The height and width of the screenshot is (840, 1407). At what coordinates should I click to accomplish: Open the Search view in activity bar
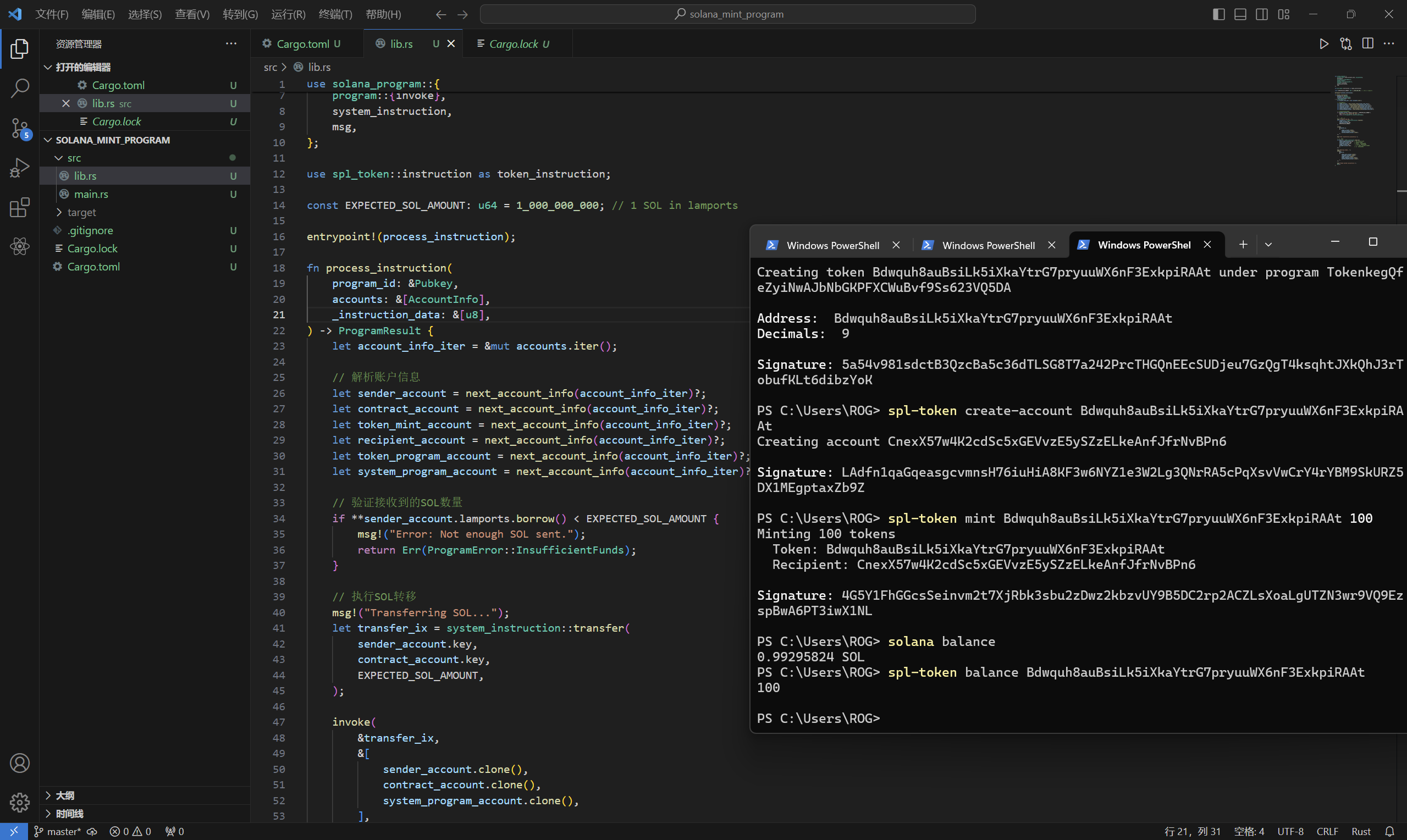click(x=19, y=88)
